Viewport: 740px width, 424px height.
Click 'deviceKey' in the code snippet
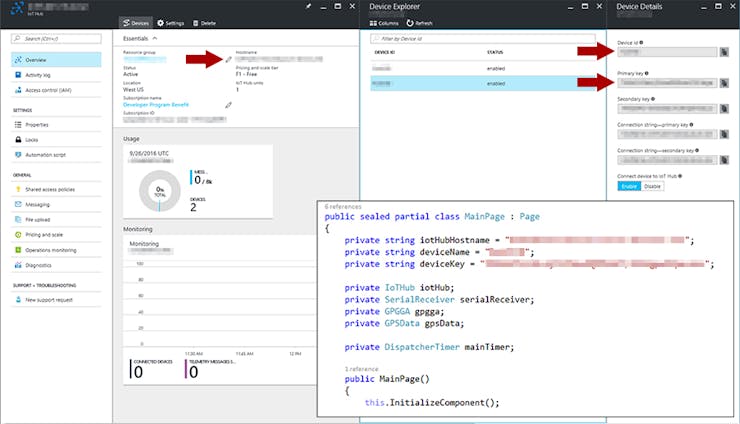[442, 264]
